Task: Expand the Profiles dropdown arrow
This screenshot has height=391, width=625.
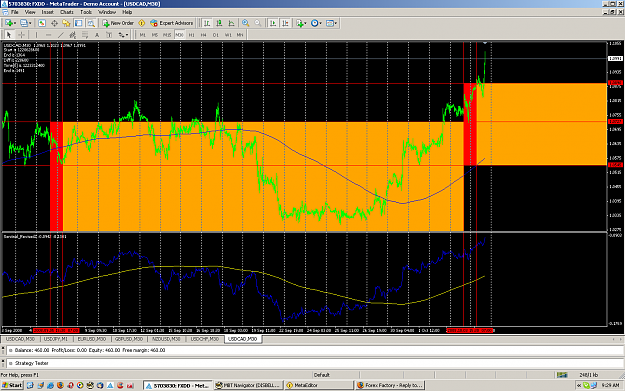Action: 30,23
